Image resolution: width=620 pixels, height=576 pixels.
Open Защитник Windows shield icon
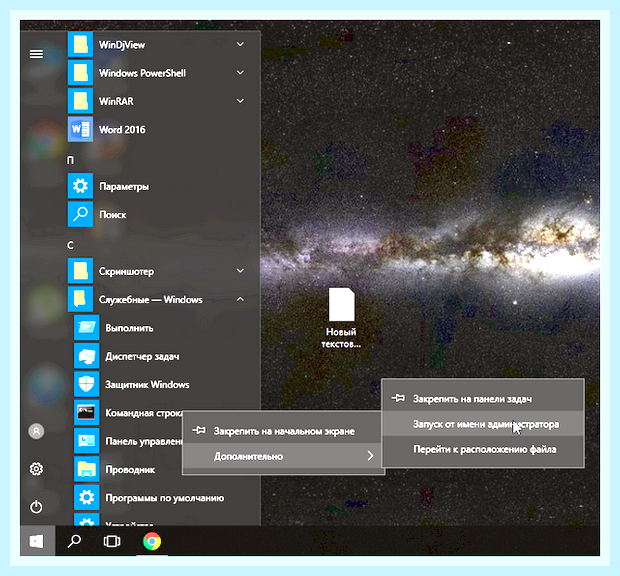pos(87,384)
